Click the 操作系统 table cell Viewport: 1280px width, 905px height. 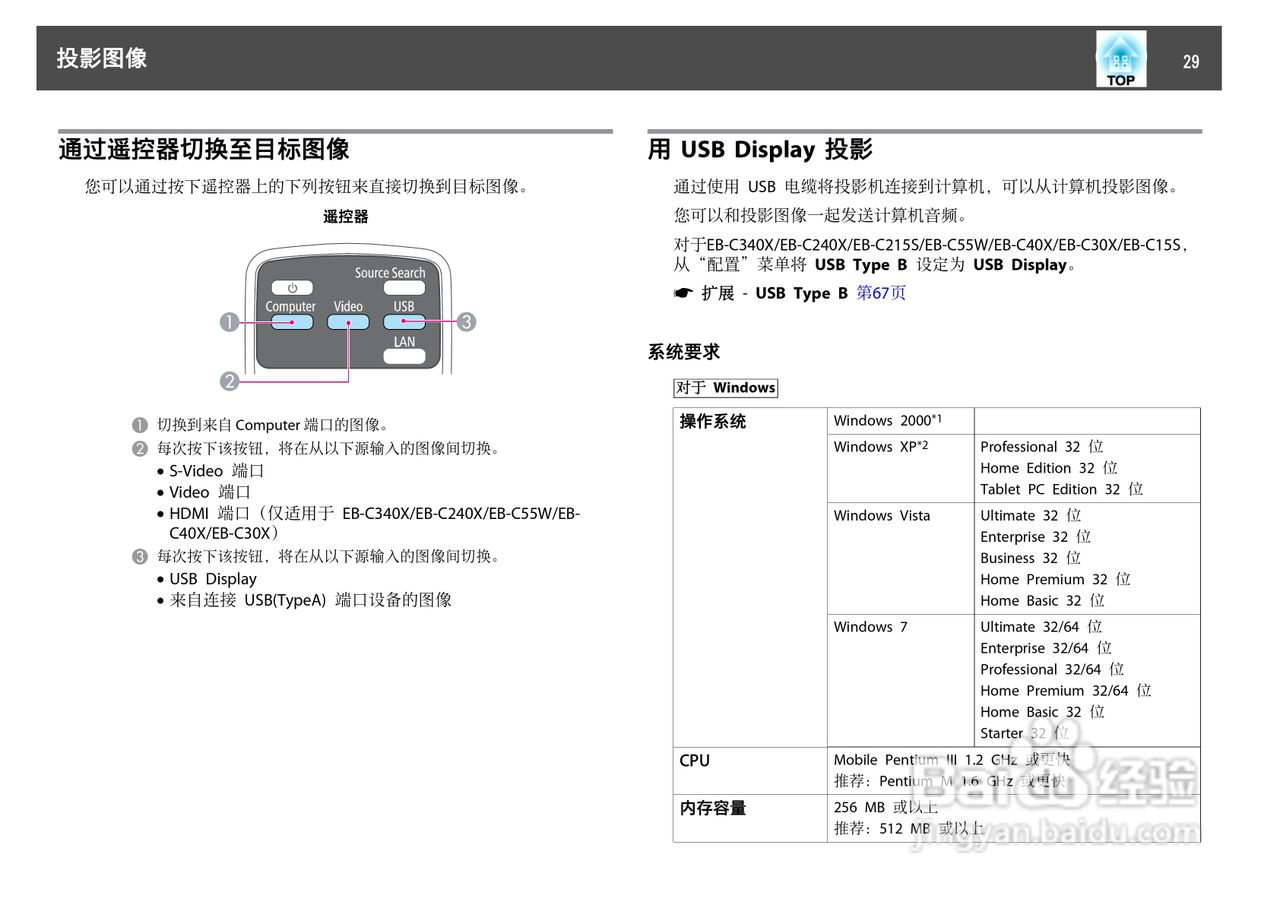750,577
